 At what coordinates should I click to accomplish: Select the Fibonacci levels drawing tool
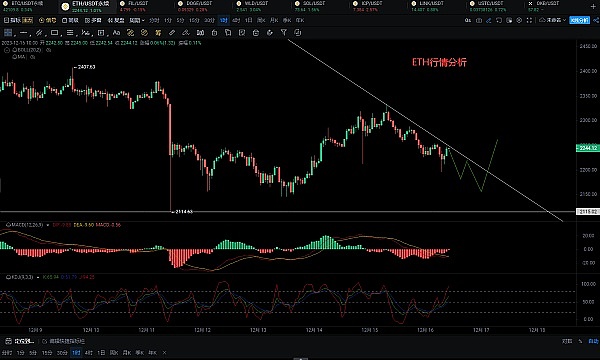(70, 33)
